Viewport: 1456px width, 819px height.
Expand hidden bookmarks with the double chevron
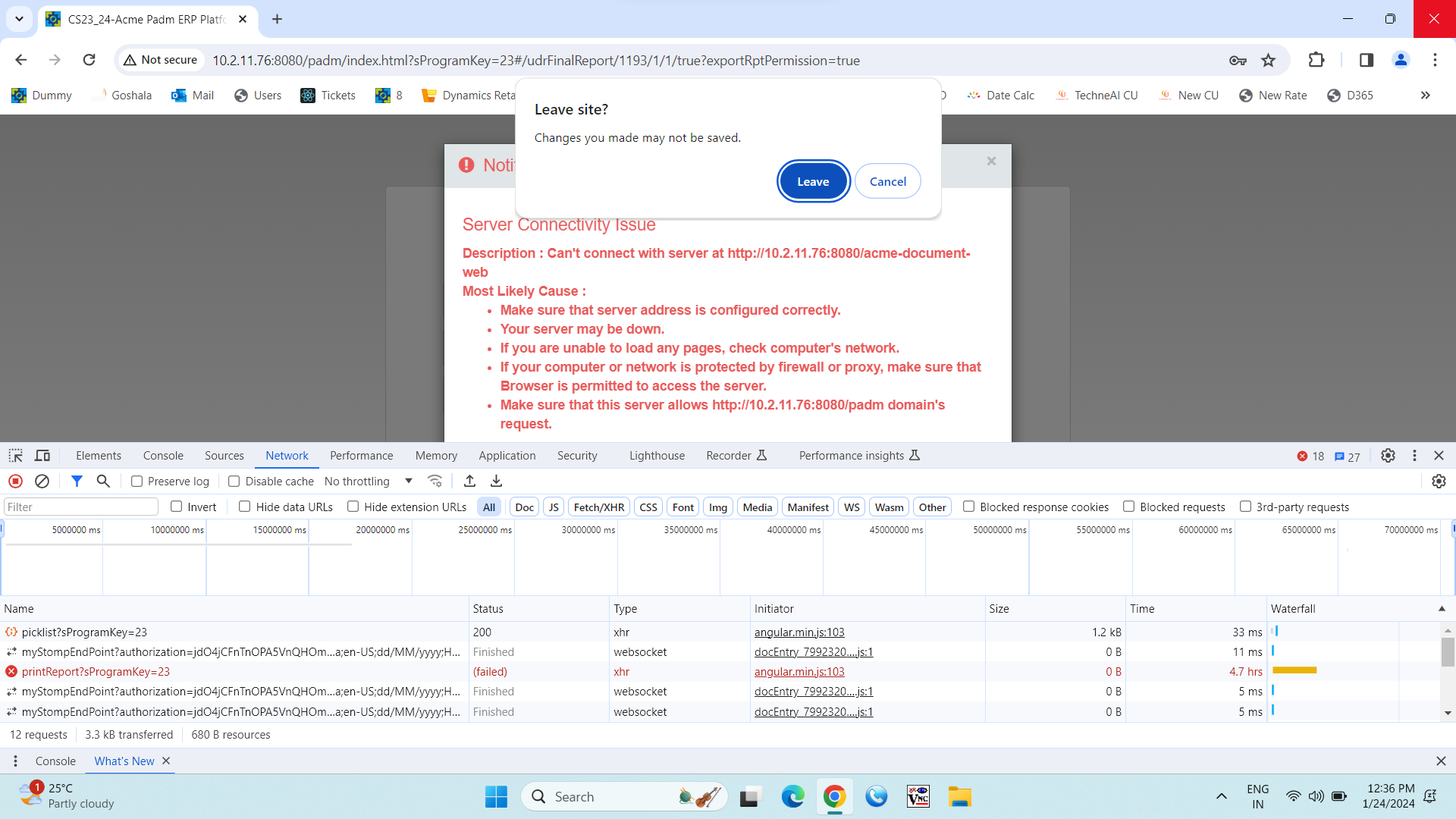pos(1426,95)
